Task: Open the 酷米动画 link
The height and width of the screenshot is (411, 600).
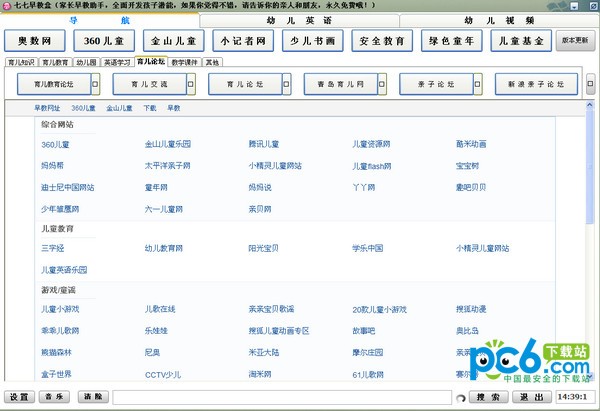Action: click(471, 144)
